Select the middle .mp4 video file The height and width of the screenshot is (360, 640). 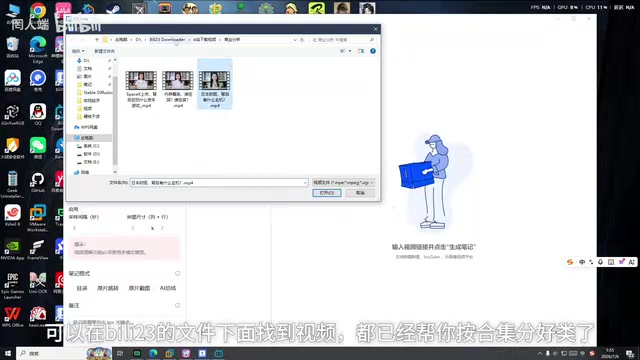coord(178,89)
